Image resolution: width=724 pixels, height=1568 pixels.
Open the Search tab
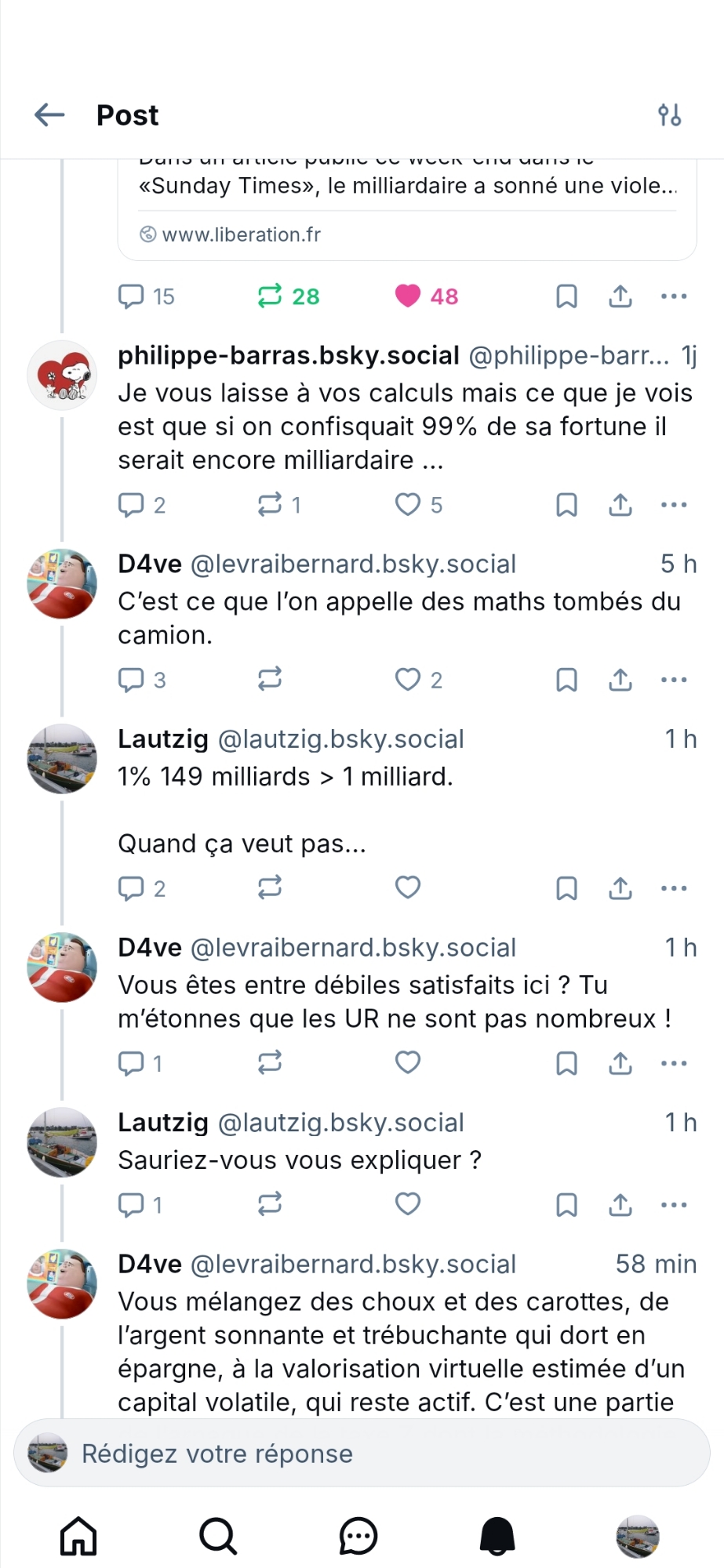click(217, 1536)
